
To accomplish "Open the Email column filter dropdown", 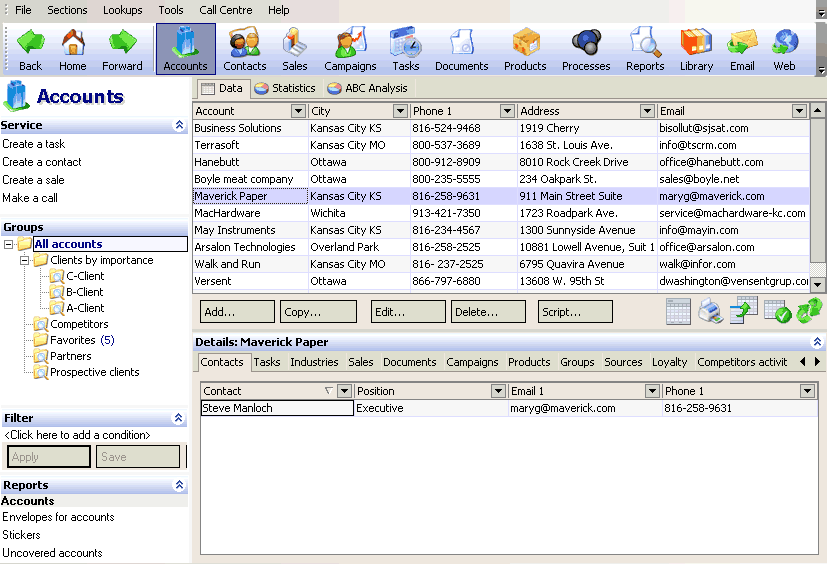I will 799,111.
